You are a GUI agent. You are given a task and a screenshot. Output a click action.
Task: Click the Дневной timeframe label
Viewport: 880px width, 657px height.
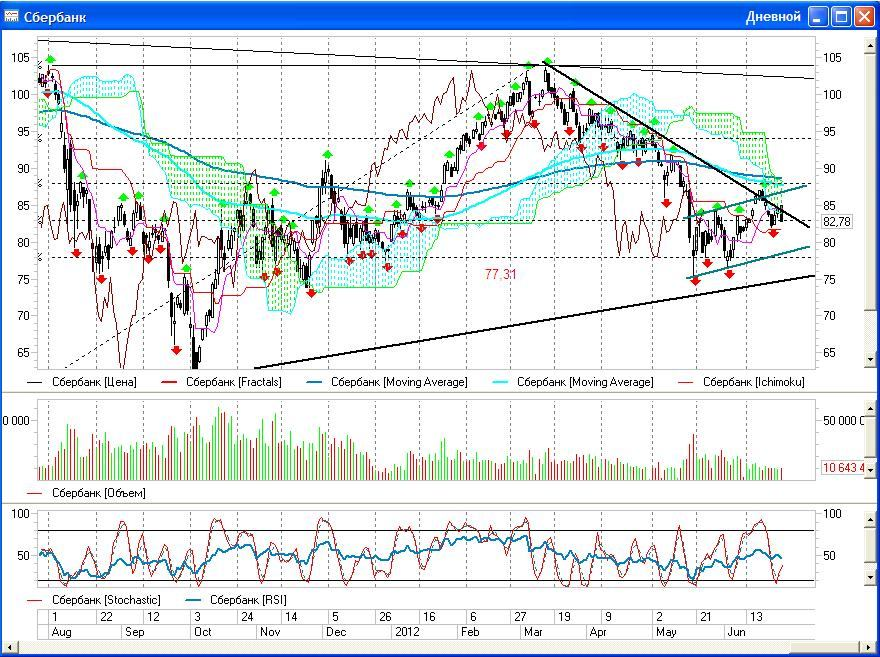coord(773,17)
